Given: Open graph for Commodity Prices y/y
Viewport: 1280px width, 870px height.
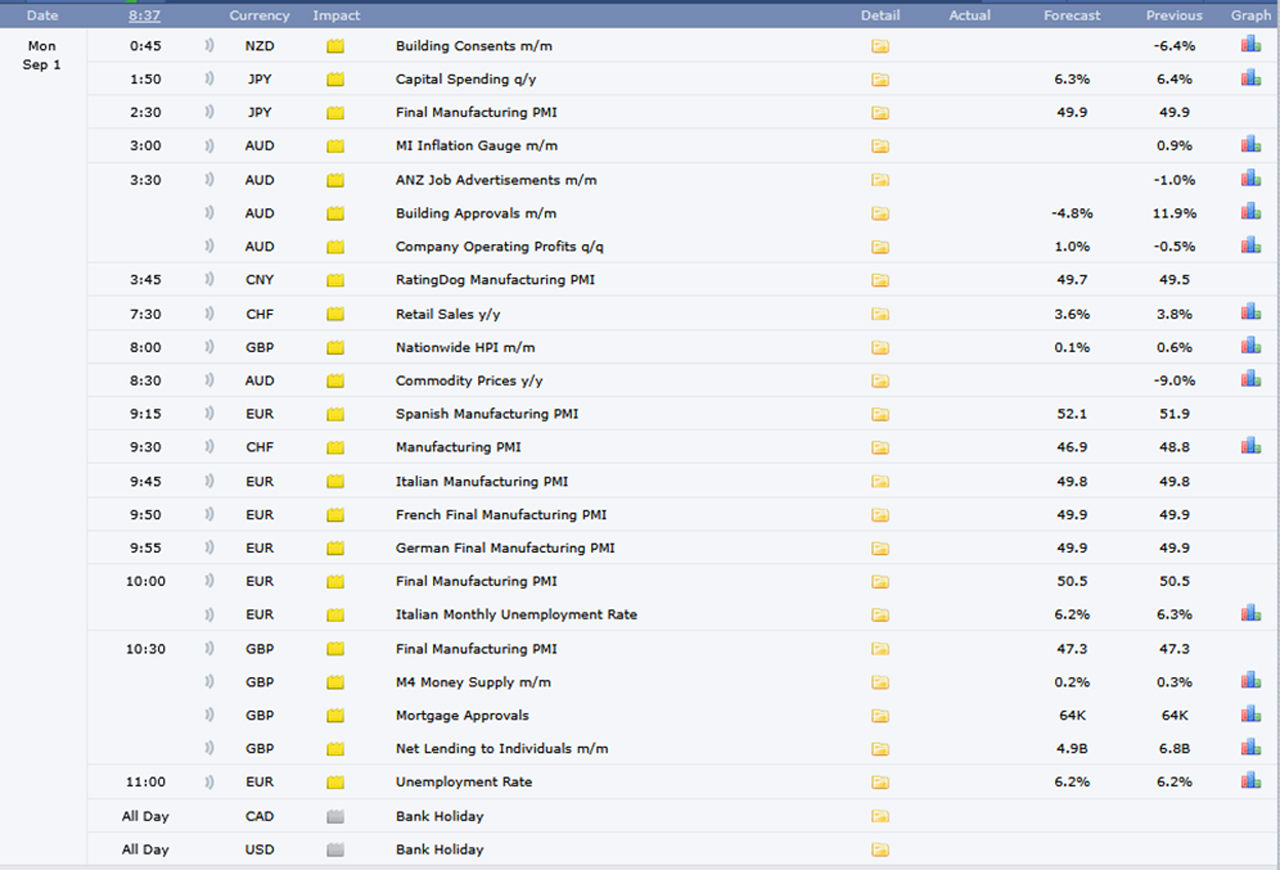Looking at the screenshot, I should pos(1250,379).
